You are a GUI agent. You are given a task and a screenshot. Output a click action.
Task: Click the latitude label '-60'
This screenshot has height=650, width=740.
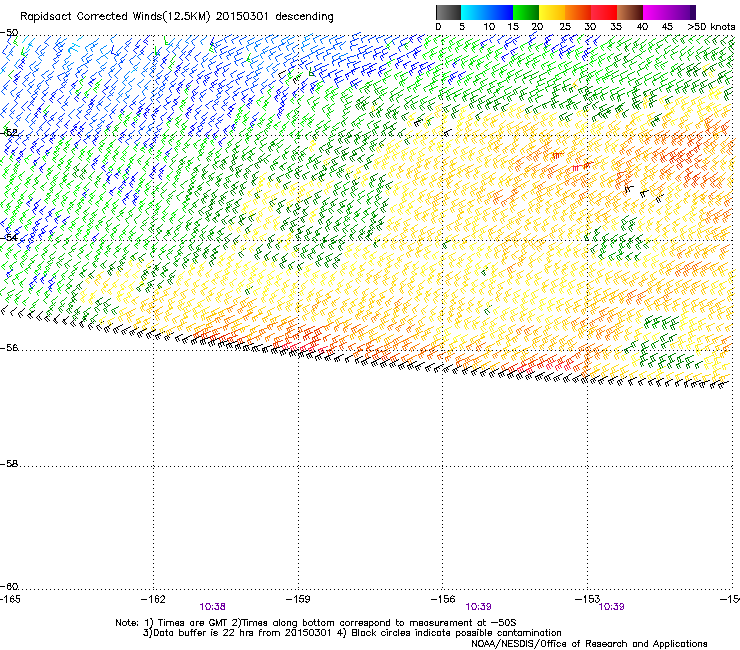coord(9,587)
